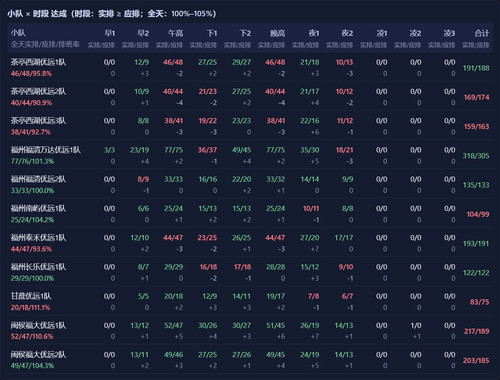The image size is (500, 380).
Task: Click the 52/47/110.6% full-day rate
Action: pyautogui.click(x=32, y=337)
